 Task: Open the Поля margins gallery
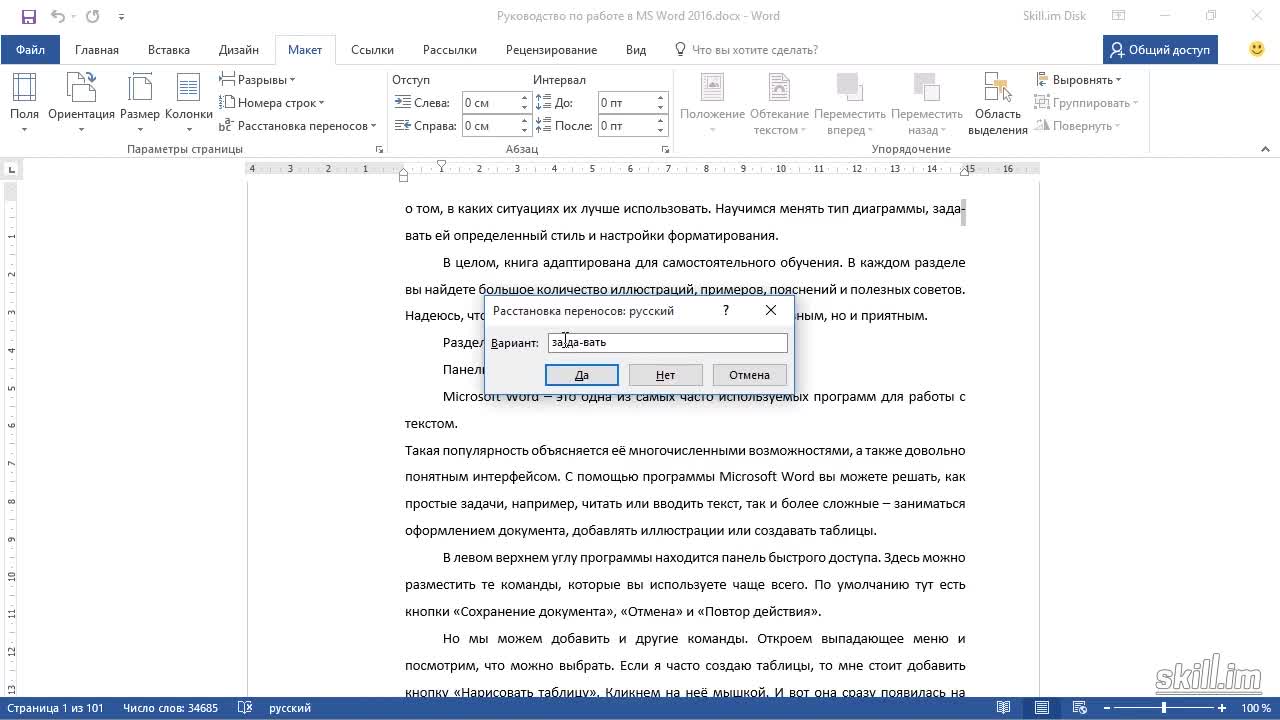24,104
